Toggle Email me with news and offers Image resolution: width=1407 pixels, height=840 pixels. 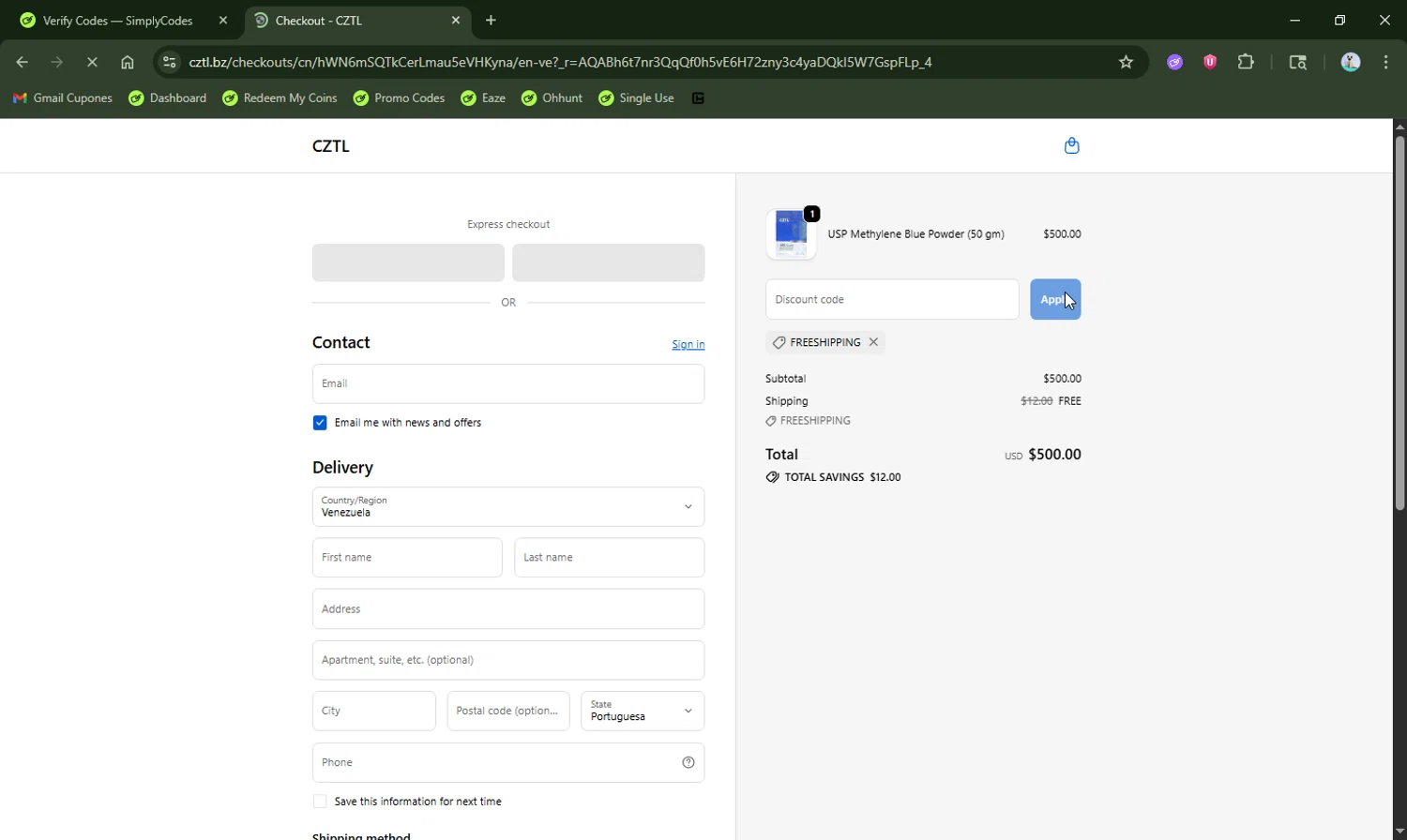click(320, 423)
